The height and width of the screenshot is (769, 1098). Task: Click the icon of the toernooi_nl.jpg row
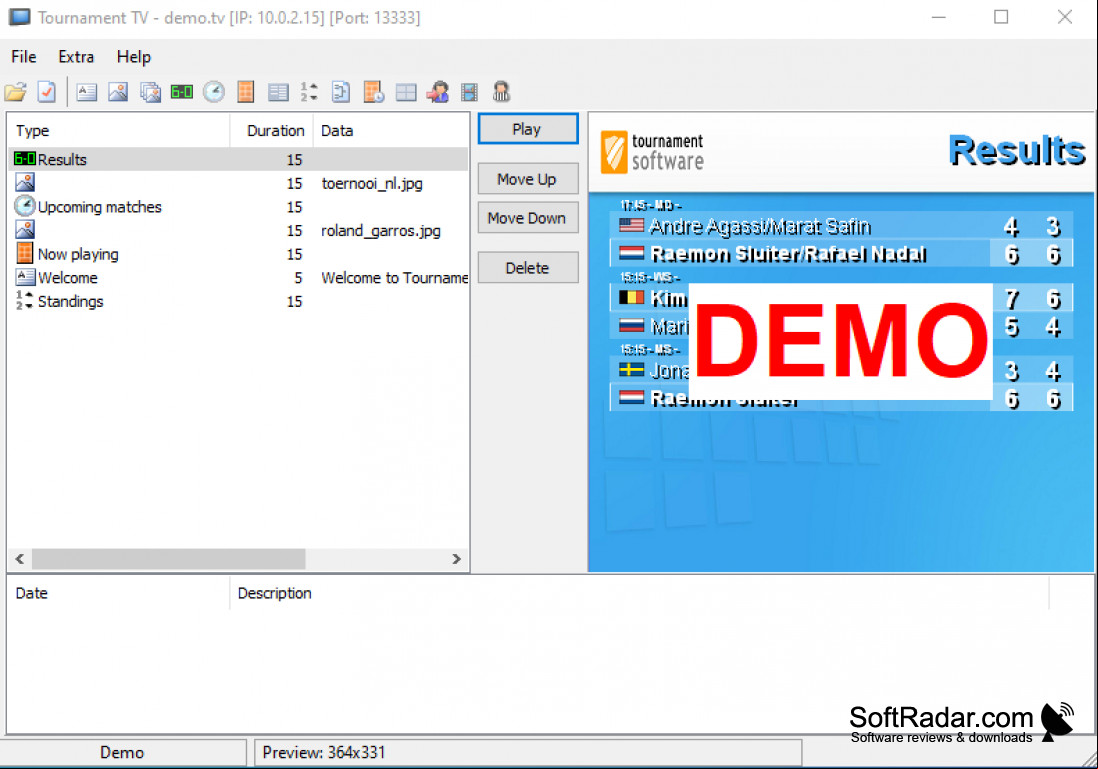25,183
